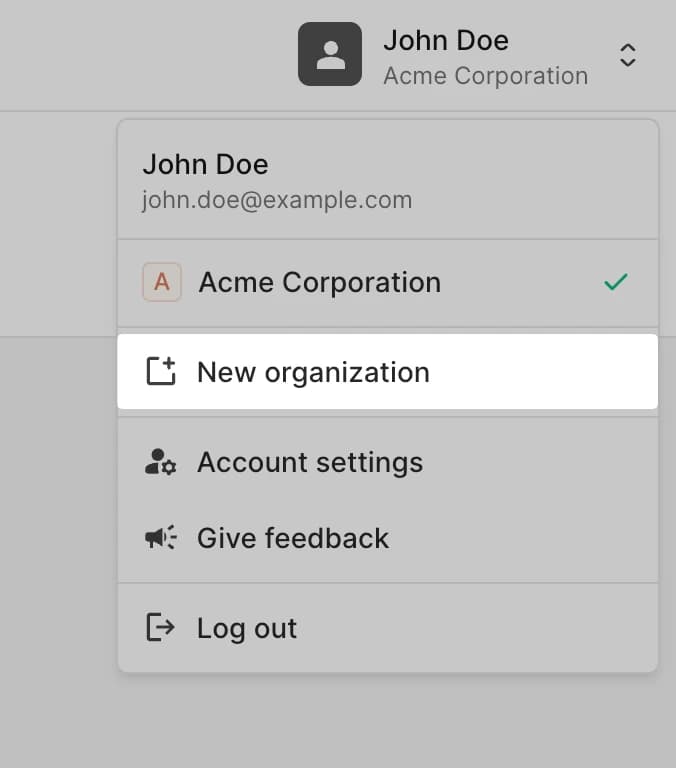676x768 pixels.
Task: Collapse the account switcher using up-down chevron
Action: (627, 55)
